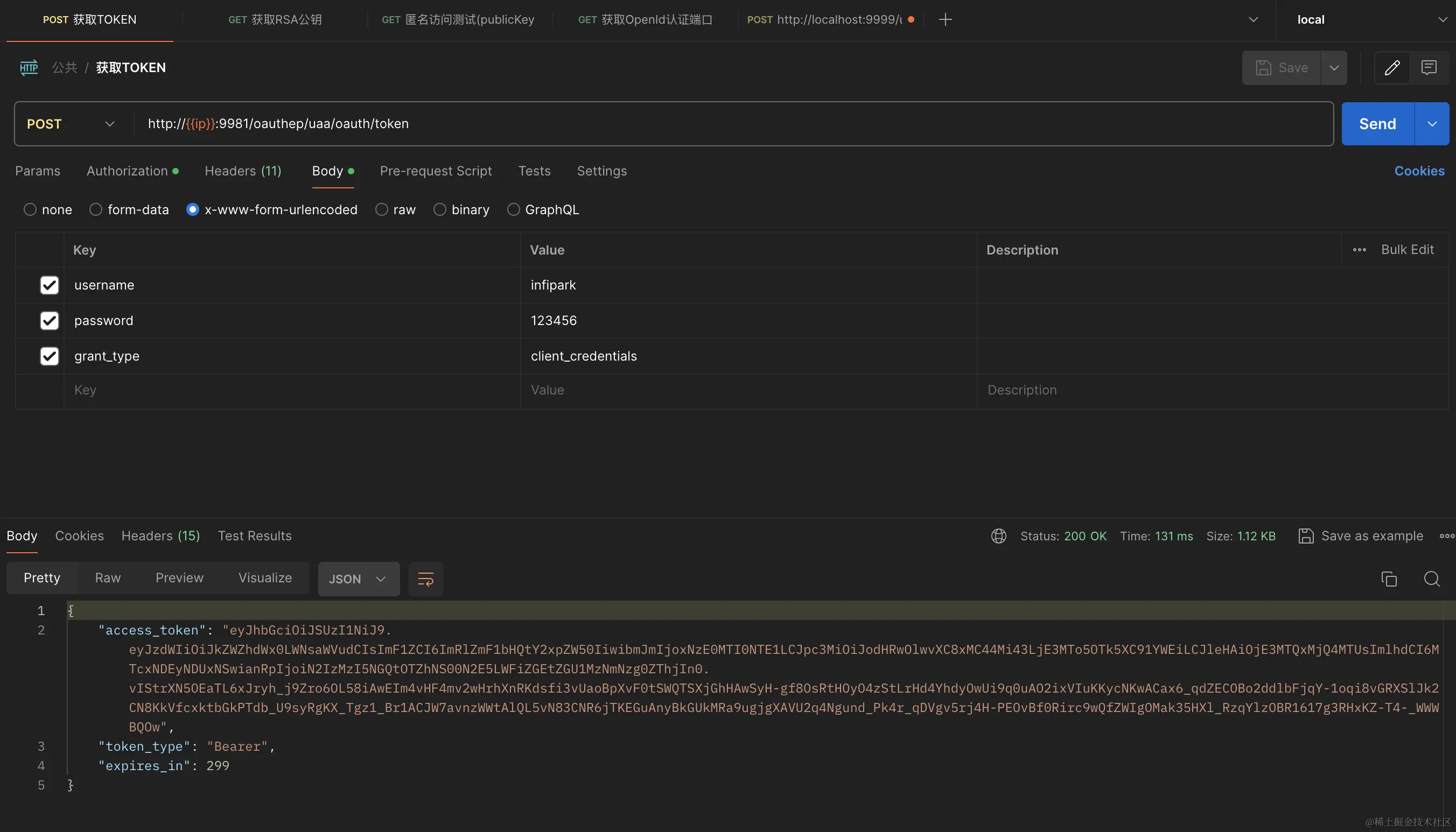This screenshot has height=832, width=1456.
Task: Open the JSON format dropdown
Action: (x=358, y=579)
